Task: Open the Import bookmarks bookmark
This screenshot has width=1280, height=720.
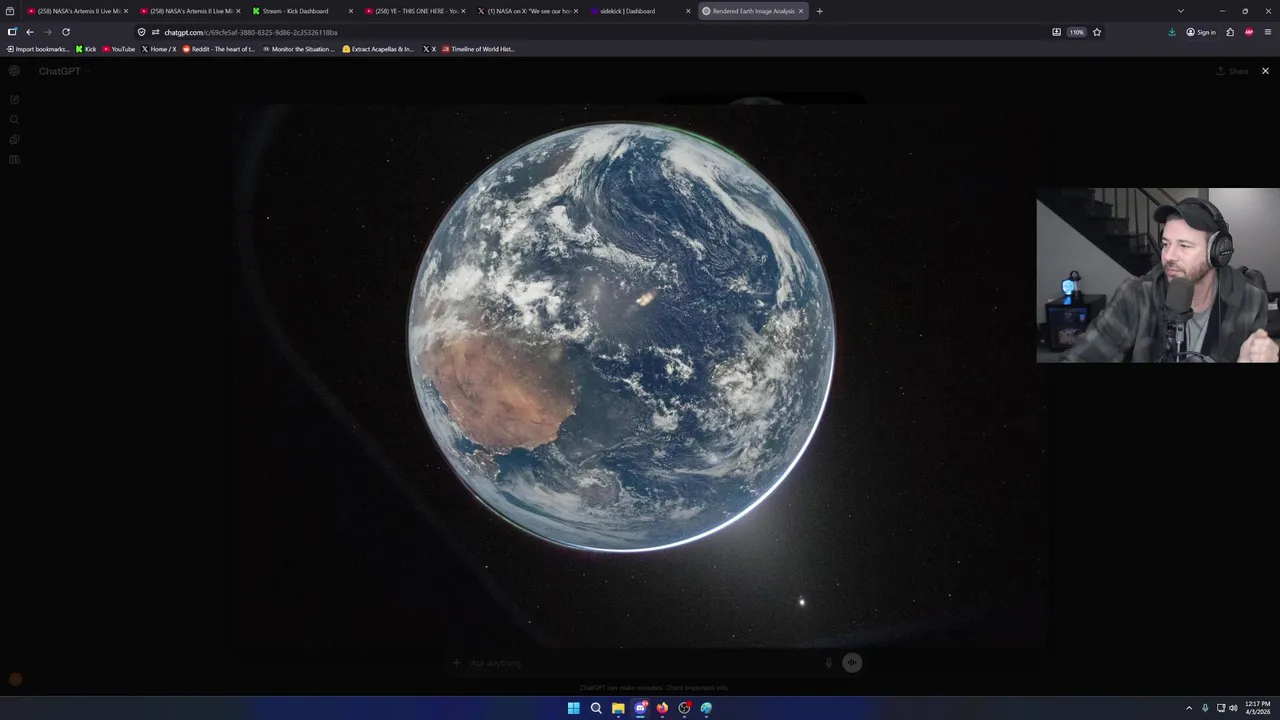Action: [38, 49]
